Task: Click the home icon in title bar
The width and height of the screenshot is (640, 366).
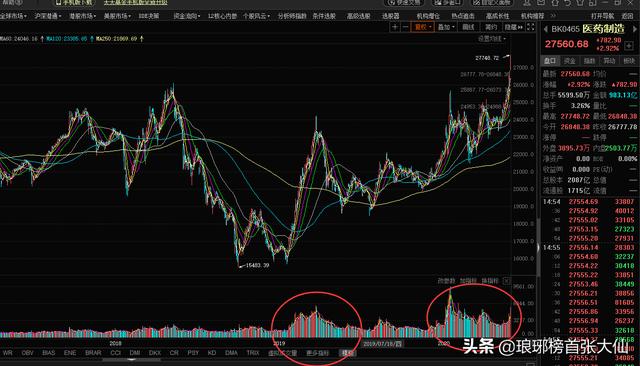Action: [x=555, y=2]
